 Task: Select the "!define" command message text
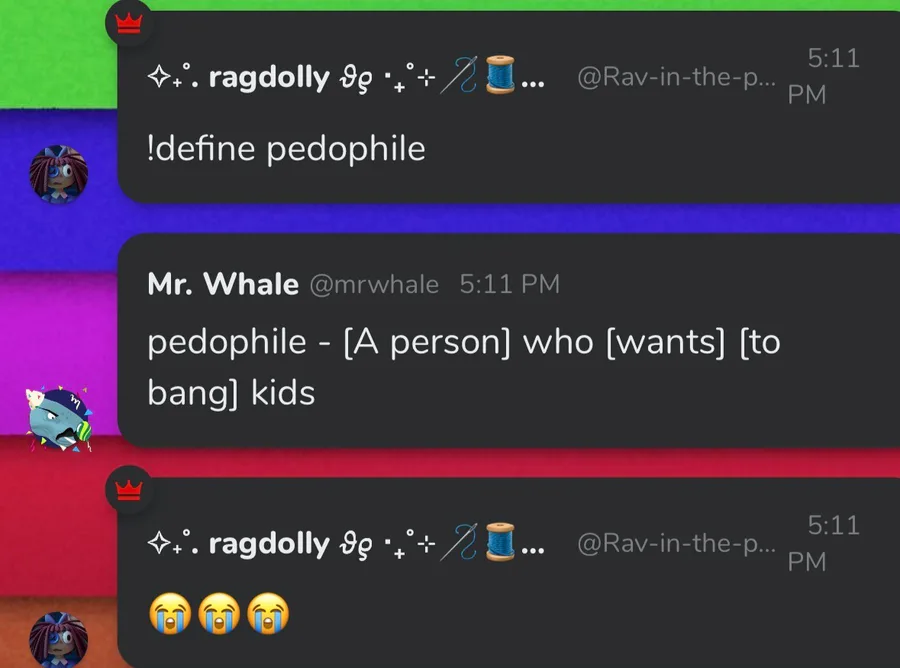pos(286,149)
